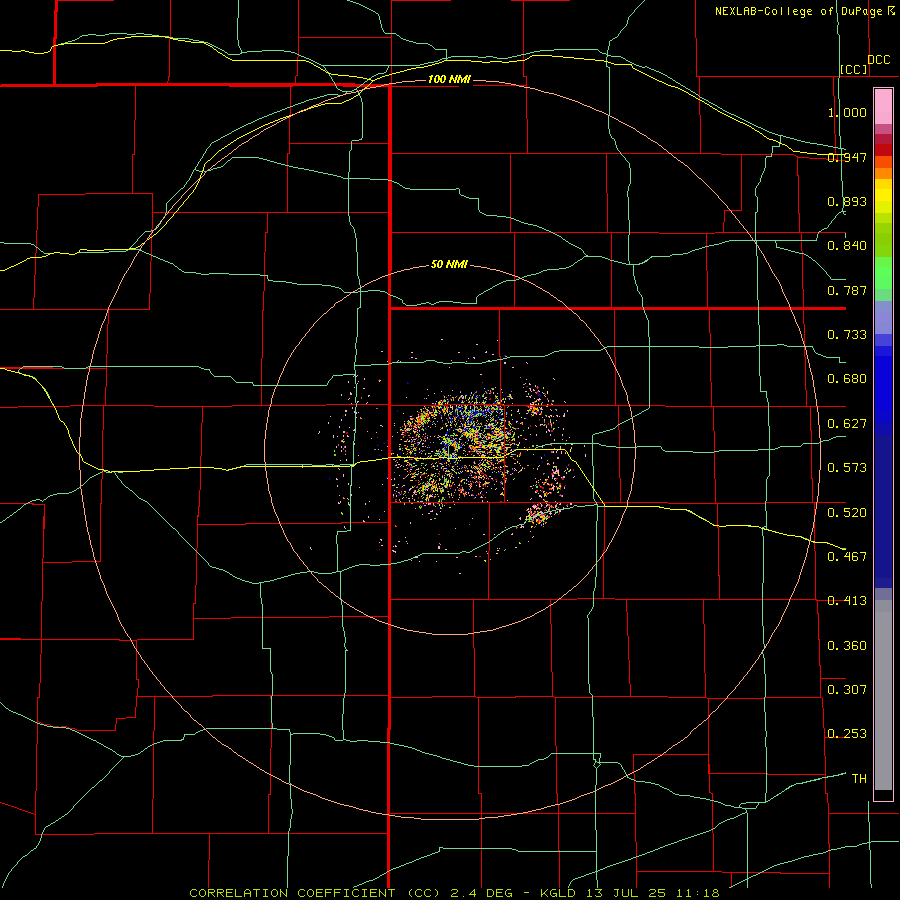Select the 0.467 legend value
This screenshot has height=900, width=900.
click(847, 557)
